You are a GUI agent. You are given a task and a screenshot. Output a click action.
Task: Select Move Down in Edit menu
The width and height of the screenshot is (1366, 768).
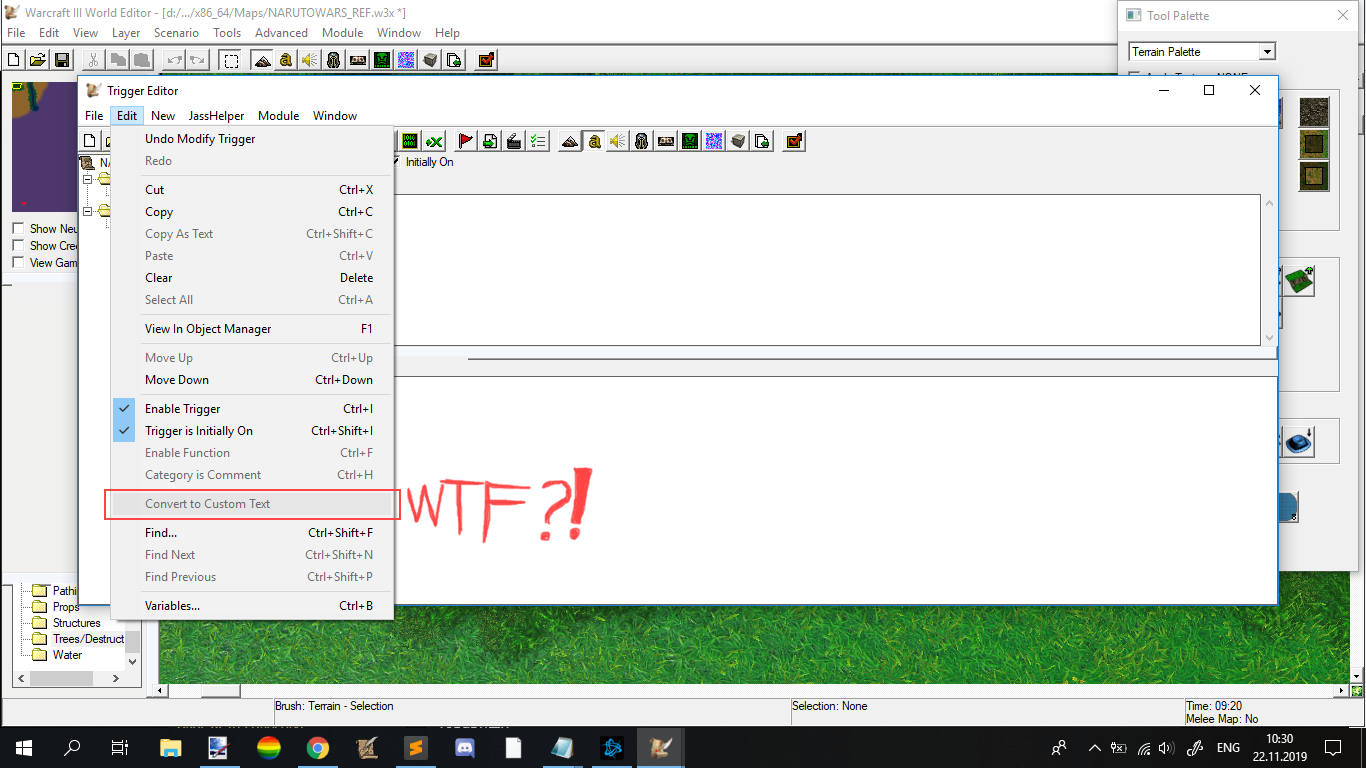pos(252,380)
